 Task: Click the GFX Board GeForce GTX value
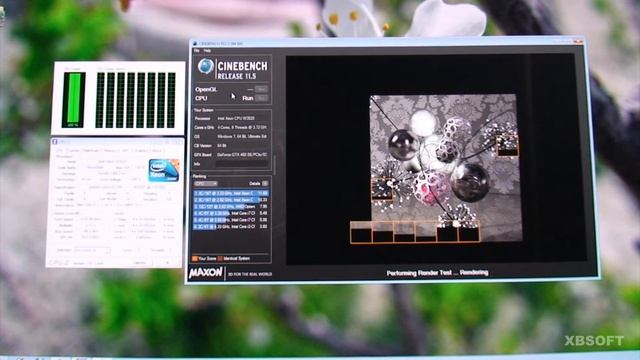coord(242,155)
